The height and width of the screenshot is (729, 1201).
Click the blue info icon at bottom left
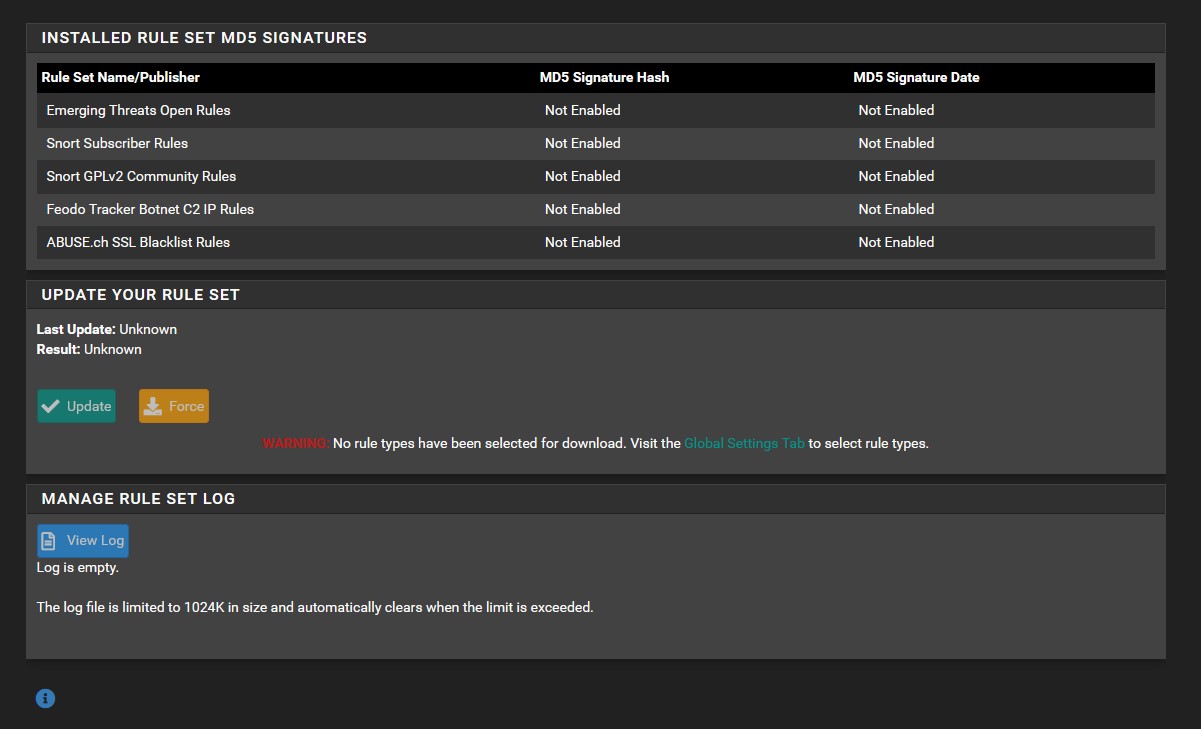[45, 698]
